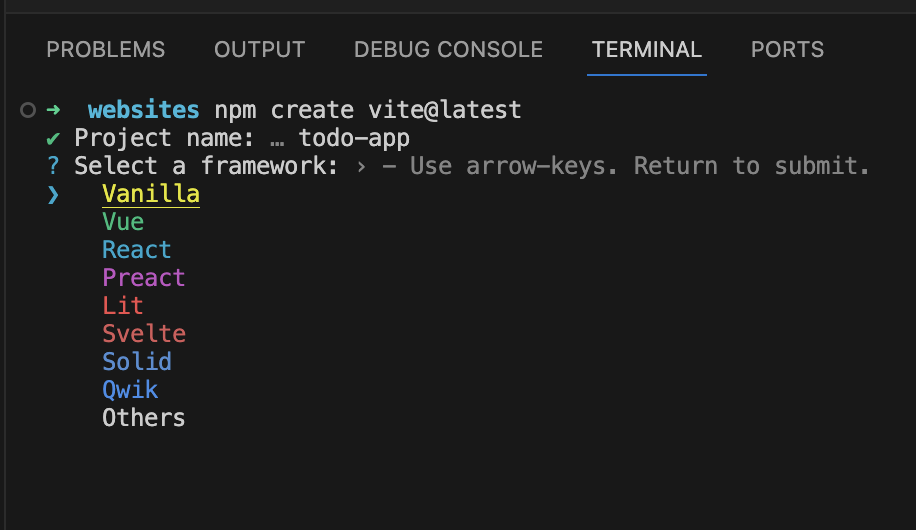This screenshot has width=916, height=530.
Task: Click the Solid framework entry
Action: pos(137,362)
